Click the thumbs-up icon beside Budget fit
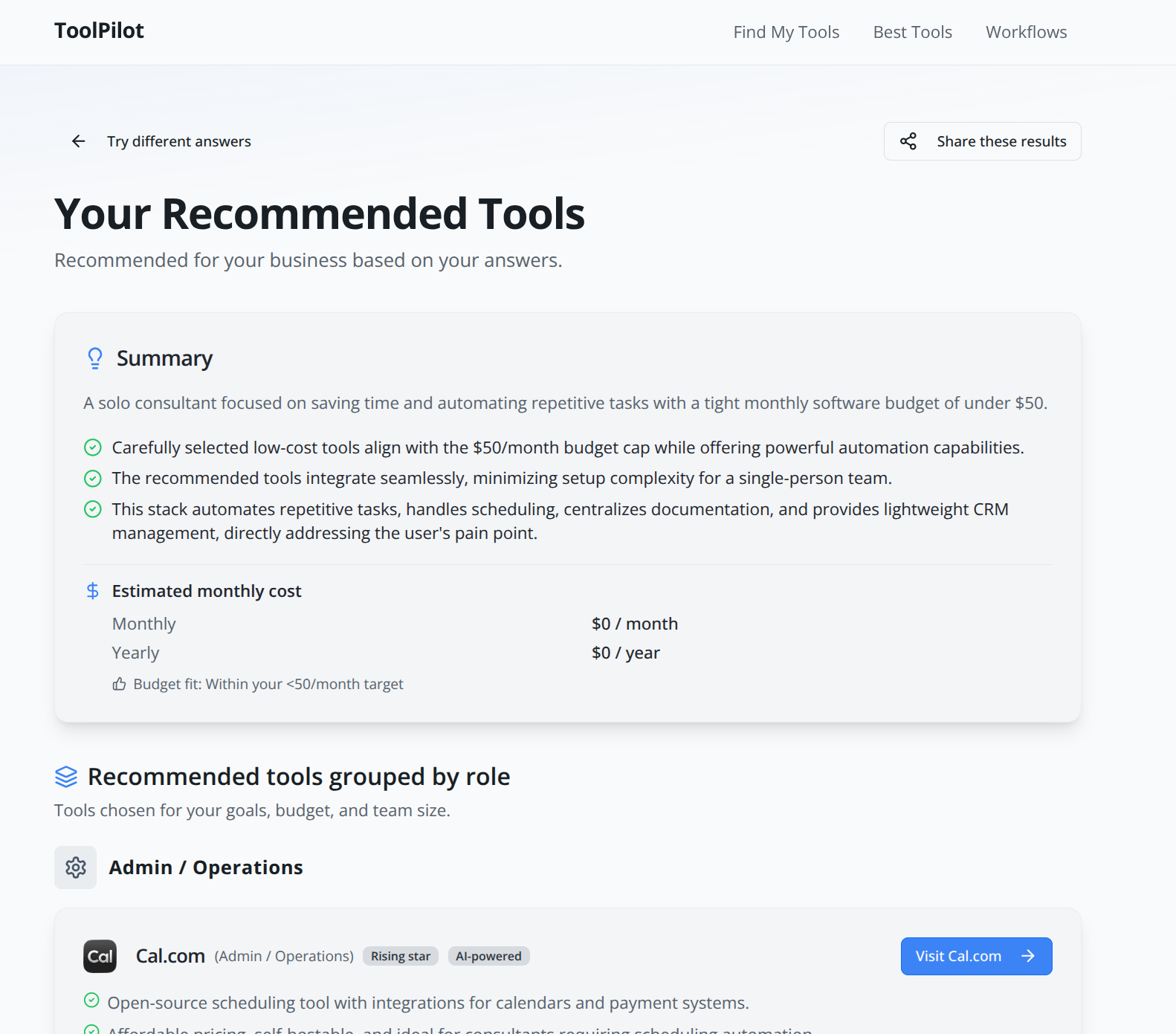1176x1034 pixels. 119,684
